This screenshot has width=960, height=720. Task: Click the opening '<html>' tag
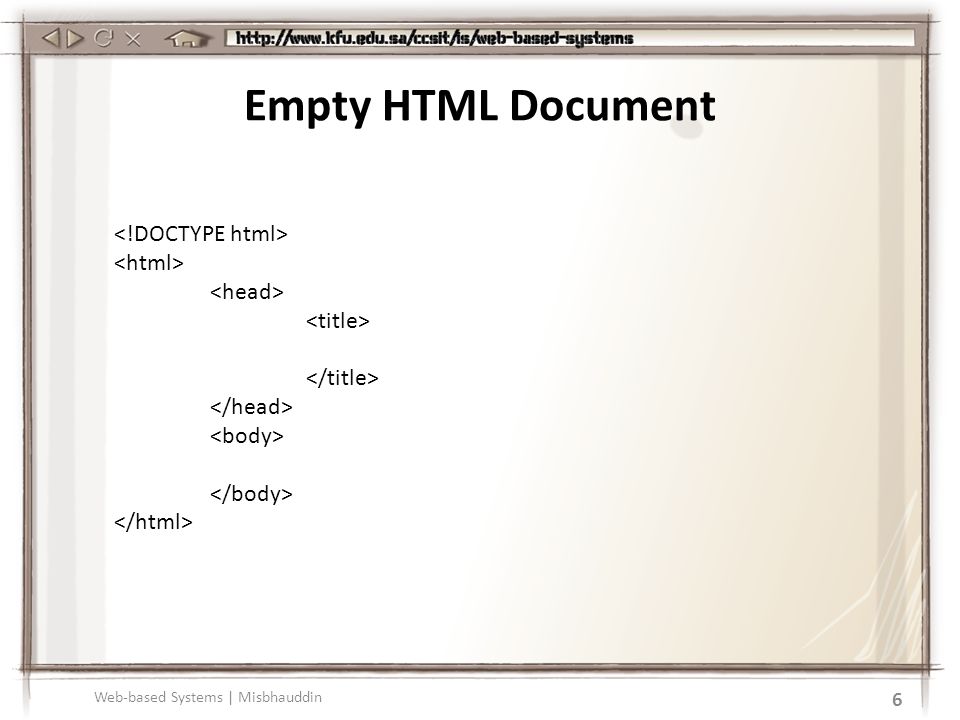[x=149, y=263]
